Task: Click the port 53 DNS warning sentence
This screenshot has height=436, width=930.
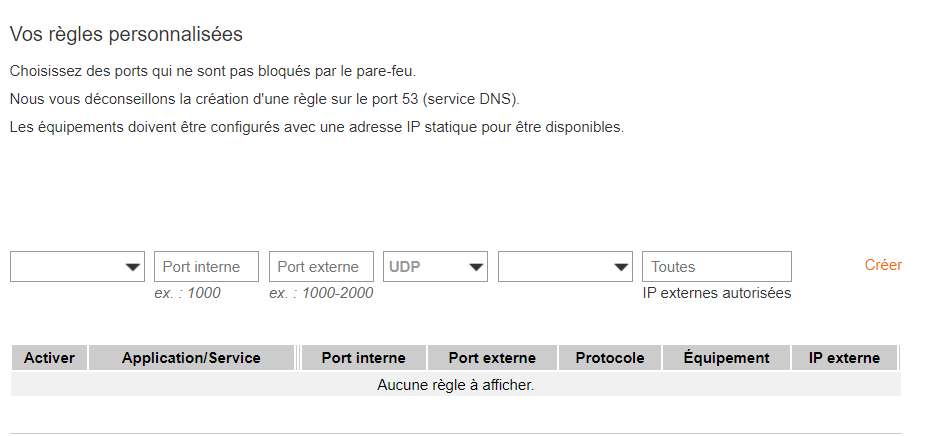Action: (265, 99)
